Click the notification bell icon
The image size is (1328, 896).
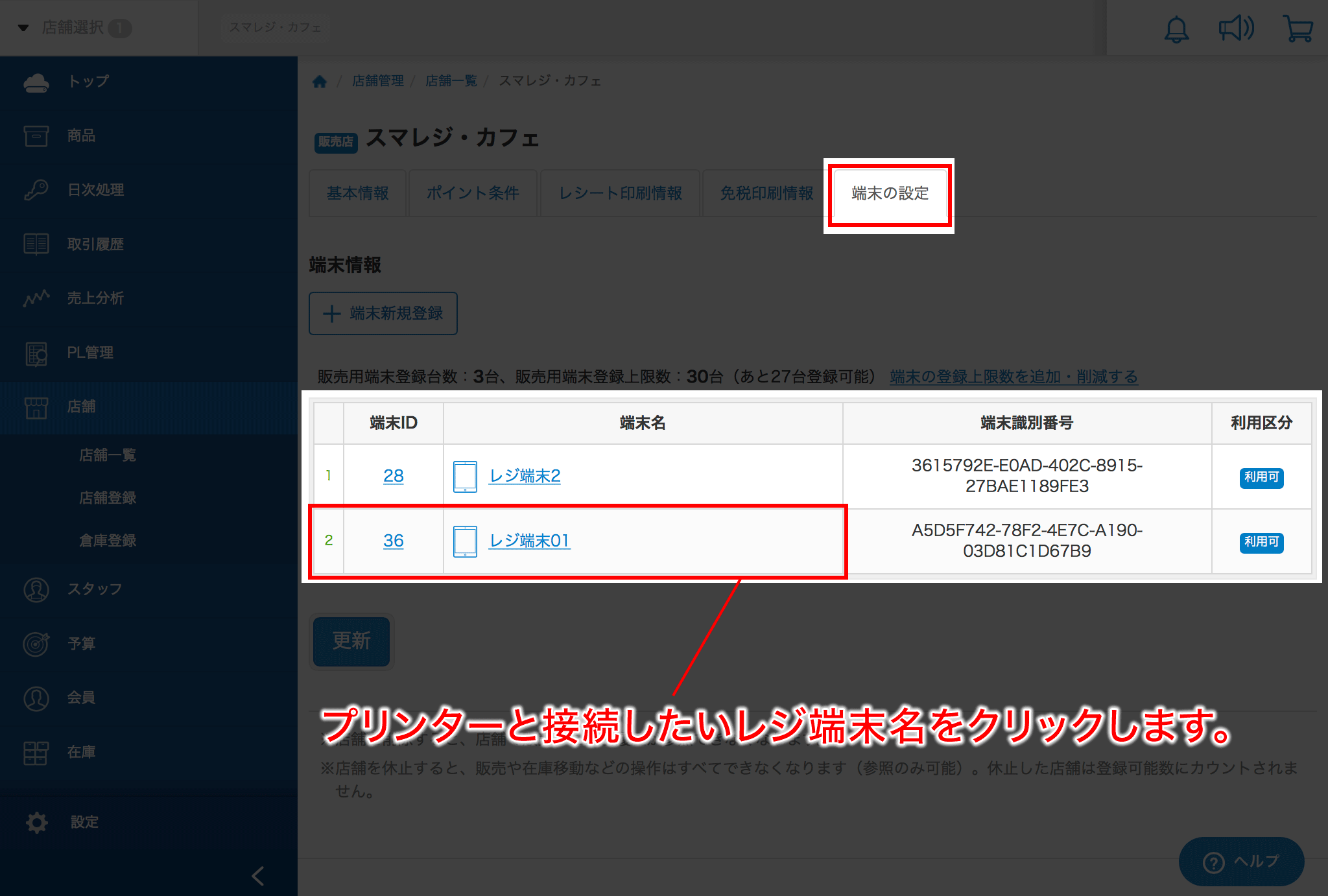coord(1176,29)
